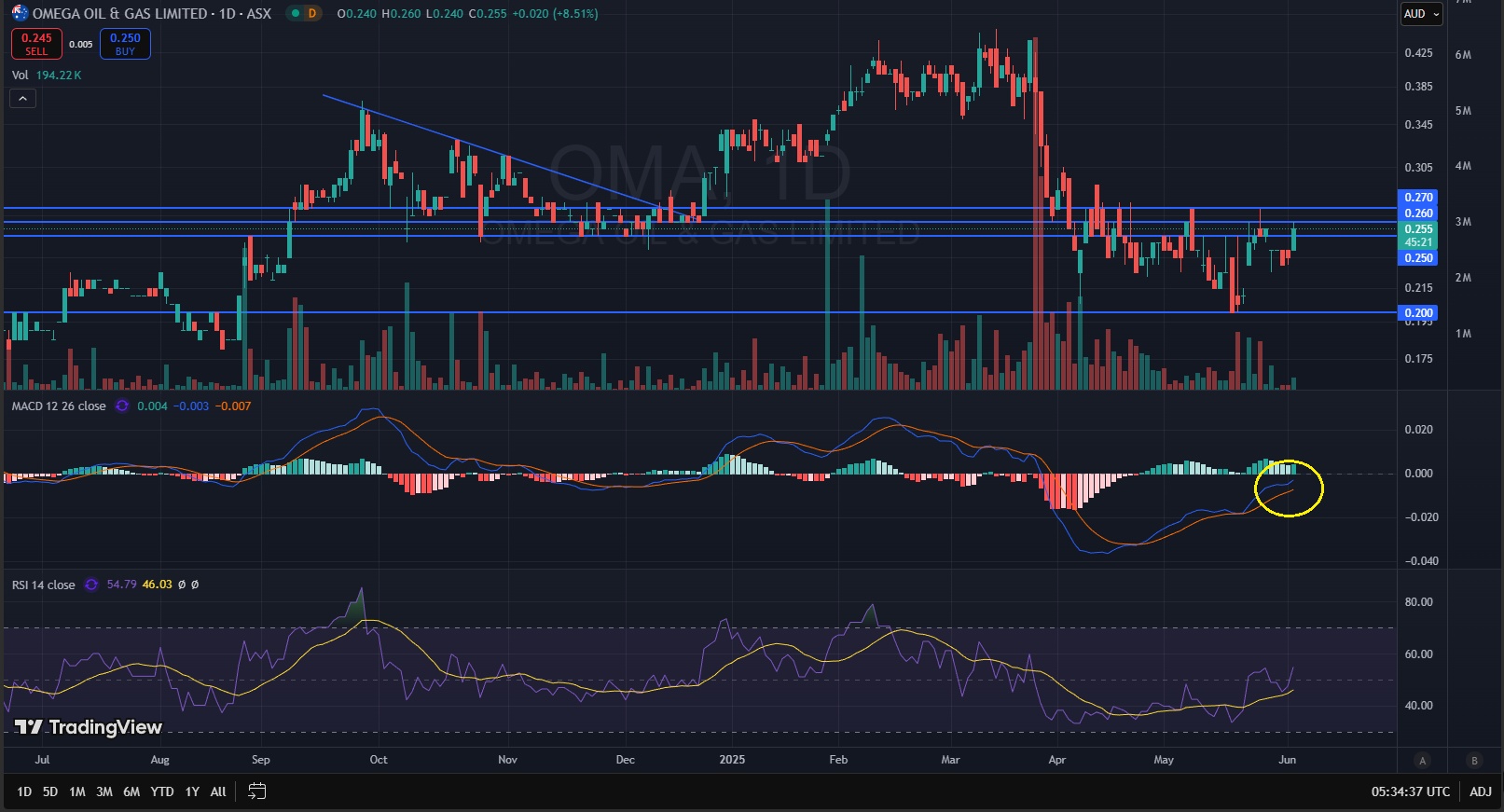Click the 2025 label on the time axis
1504x812 pixels.
(x=732, y=760)
